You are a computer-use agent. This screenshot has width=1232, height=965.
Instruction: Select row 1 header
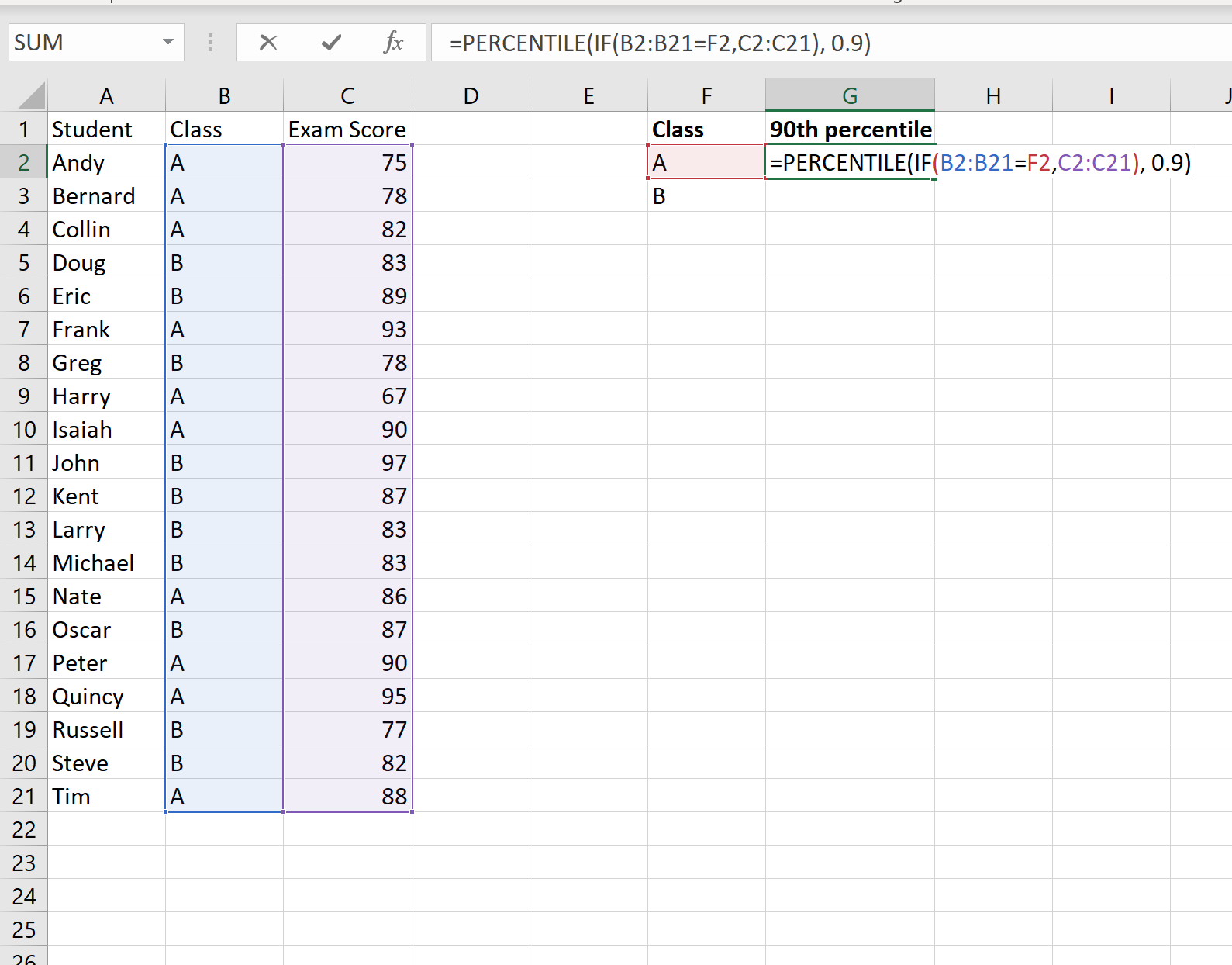[x=24, y=129]
